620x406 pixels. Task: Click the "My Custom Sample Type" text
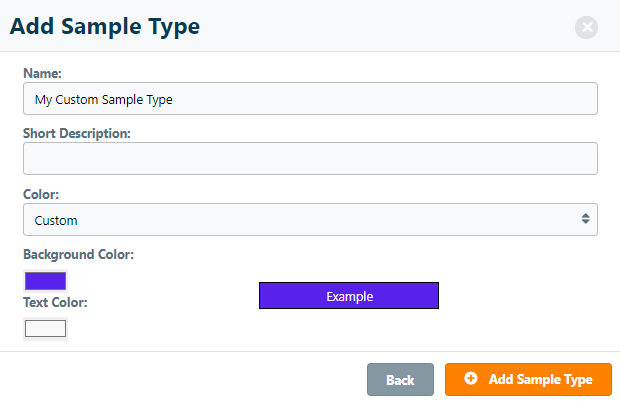[103, 99]
